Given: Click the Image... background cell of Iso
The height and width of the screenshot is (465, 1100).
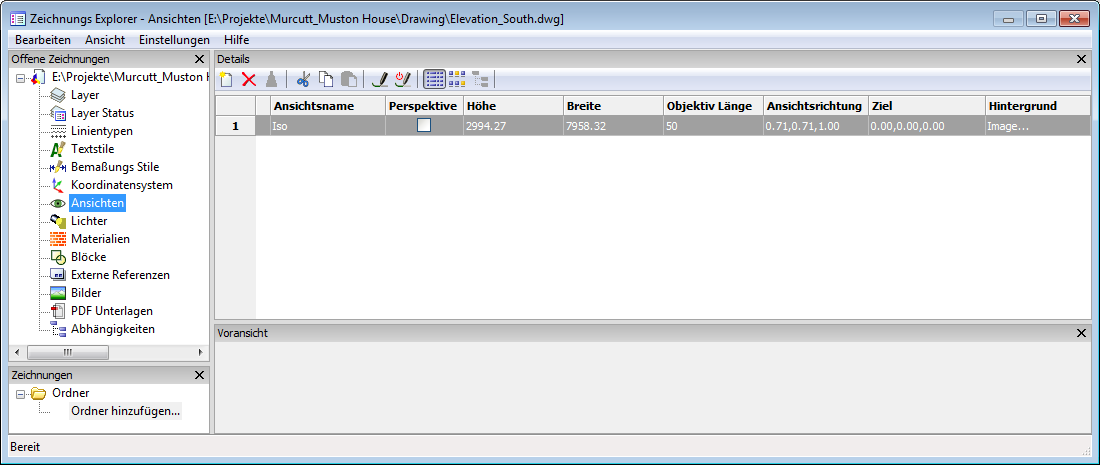Looking at the screenshot, I should 1035,126.
